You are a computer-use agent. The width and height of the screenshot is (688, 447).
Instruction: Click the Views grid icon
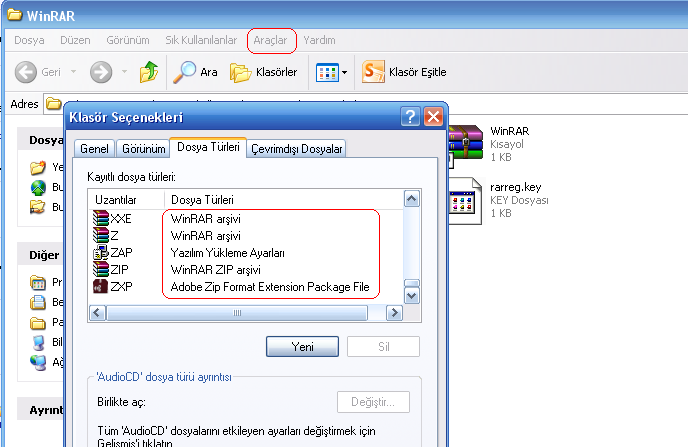point(327,72)
